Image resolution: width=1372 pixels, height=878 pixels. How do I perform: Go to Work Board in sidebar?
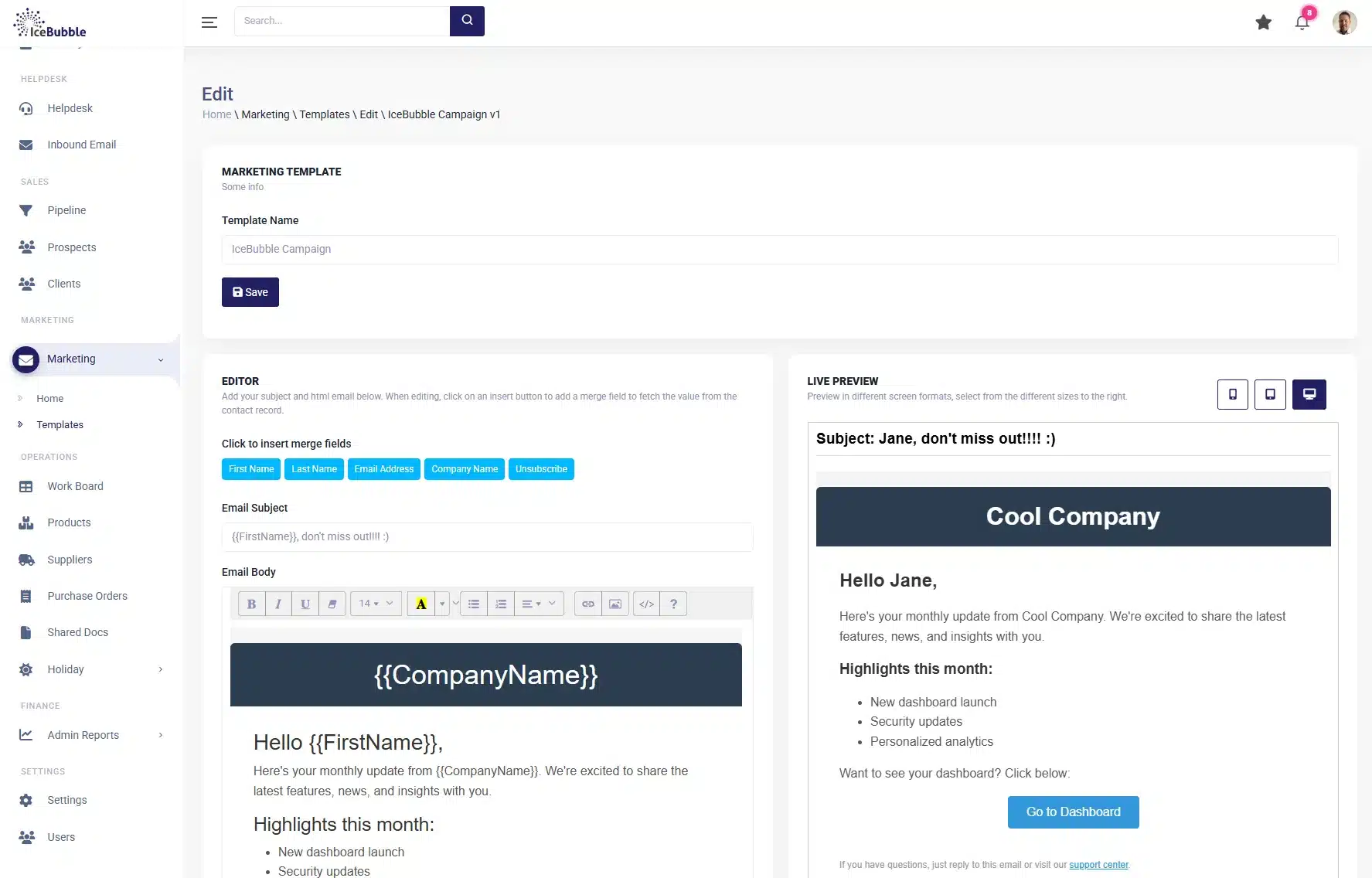(75, 486)
